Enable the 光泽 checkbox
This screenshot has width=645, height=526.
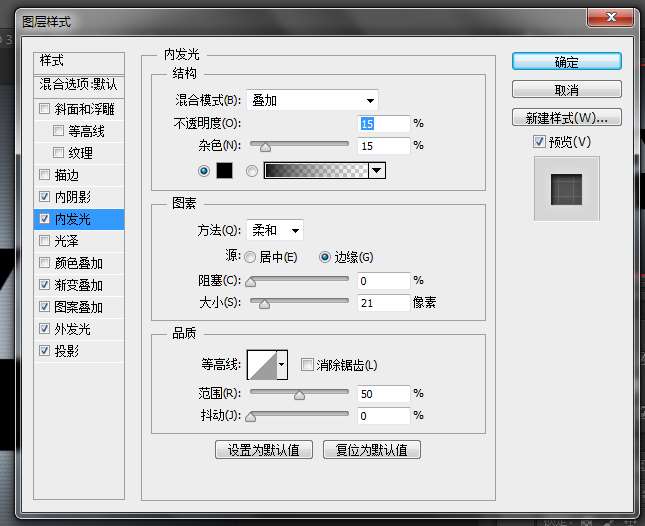click(x=44, y=241)
